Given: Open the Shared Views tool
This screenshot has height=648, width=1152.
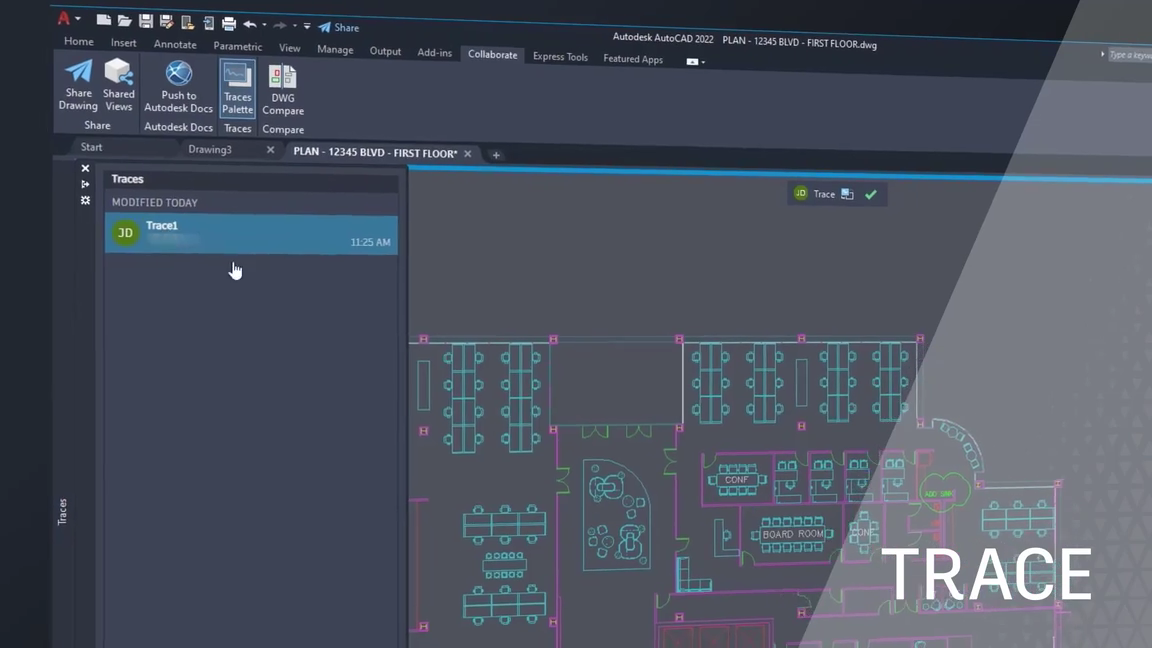Looking at the screenshot, I should pos(118,85).
